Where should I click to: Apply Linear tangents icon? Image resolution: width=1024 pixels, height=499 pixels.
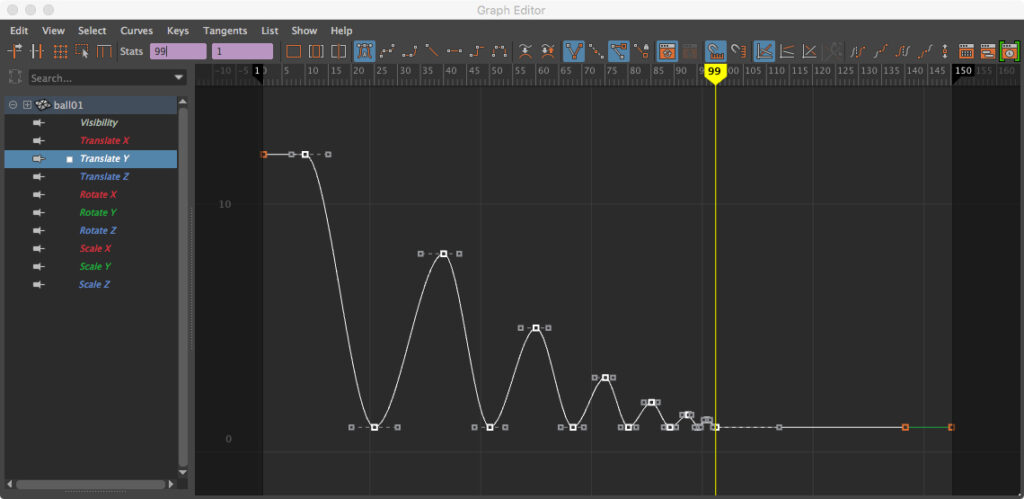coord(432,51)
